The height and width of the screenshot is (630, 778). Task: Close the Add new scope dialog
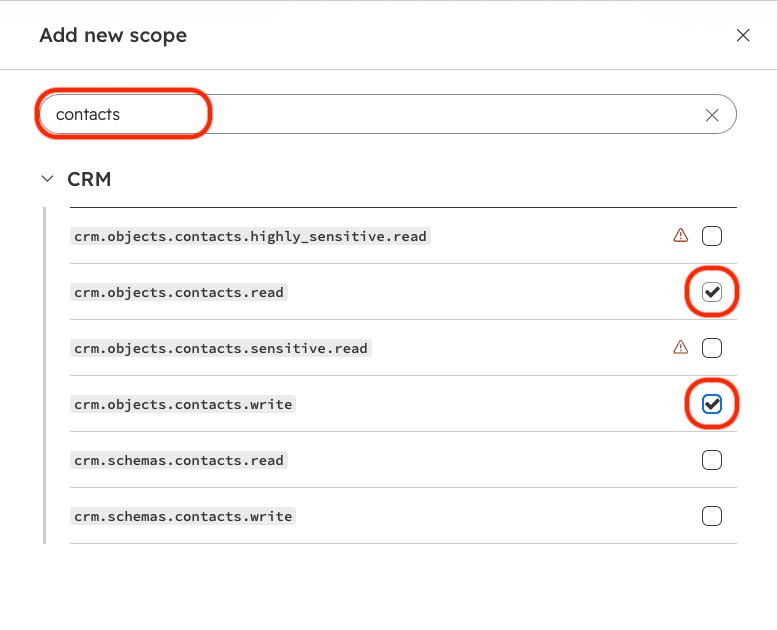[743, 35]
